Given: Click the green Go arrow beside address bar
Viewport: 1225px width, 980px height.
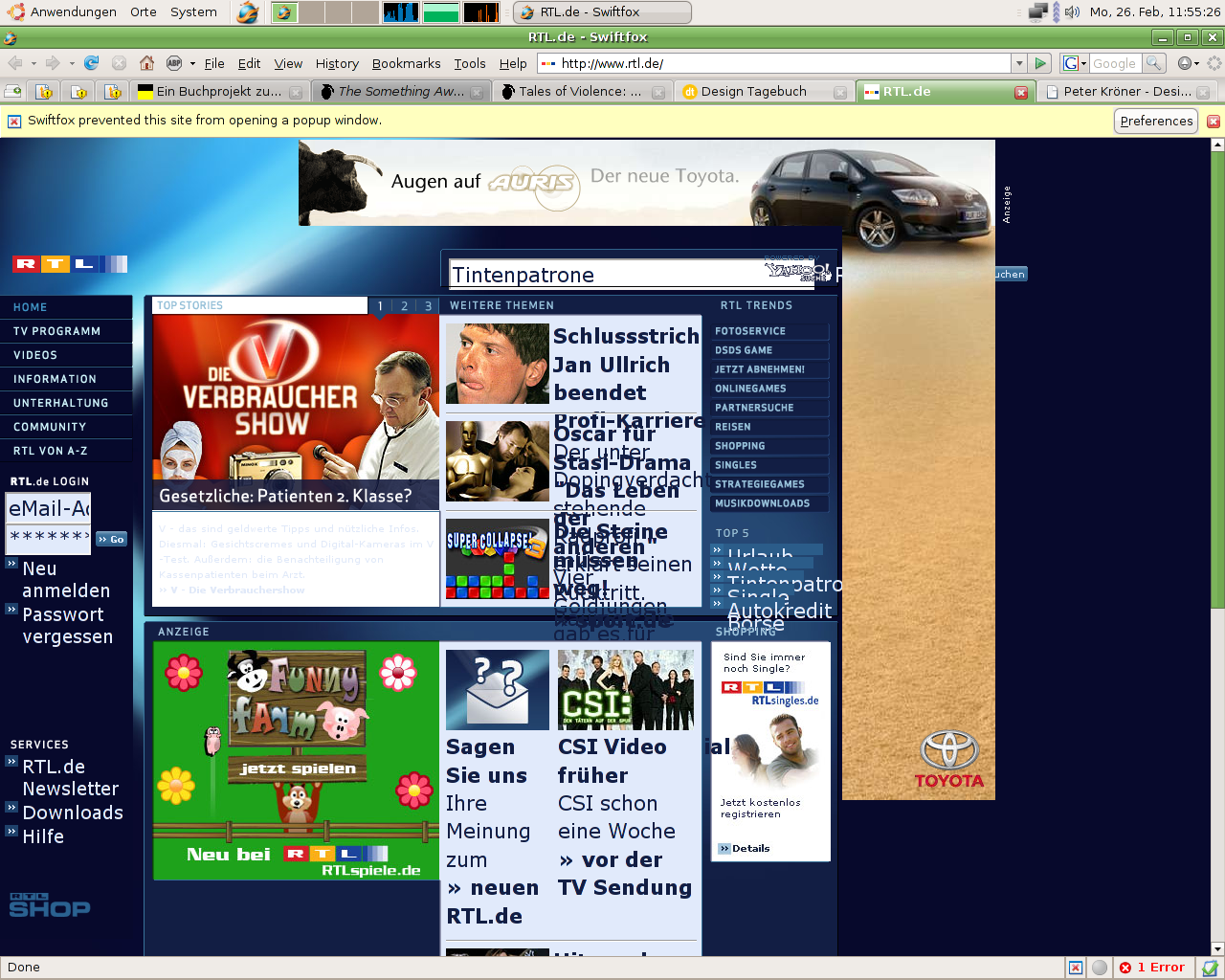Looking at the screenshot, I should (1040, 63).
